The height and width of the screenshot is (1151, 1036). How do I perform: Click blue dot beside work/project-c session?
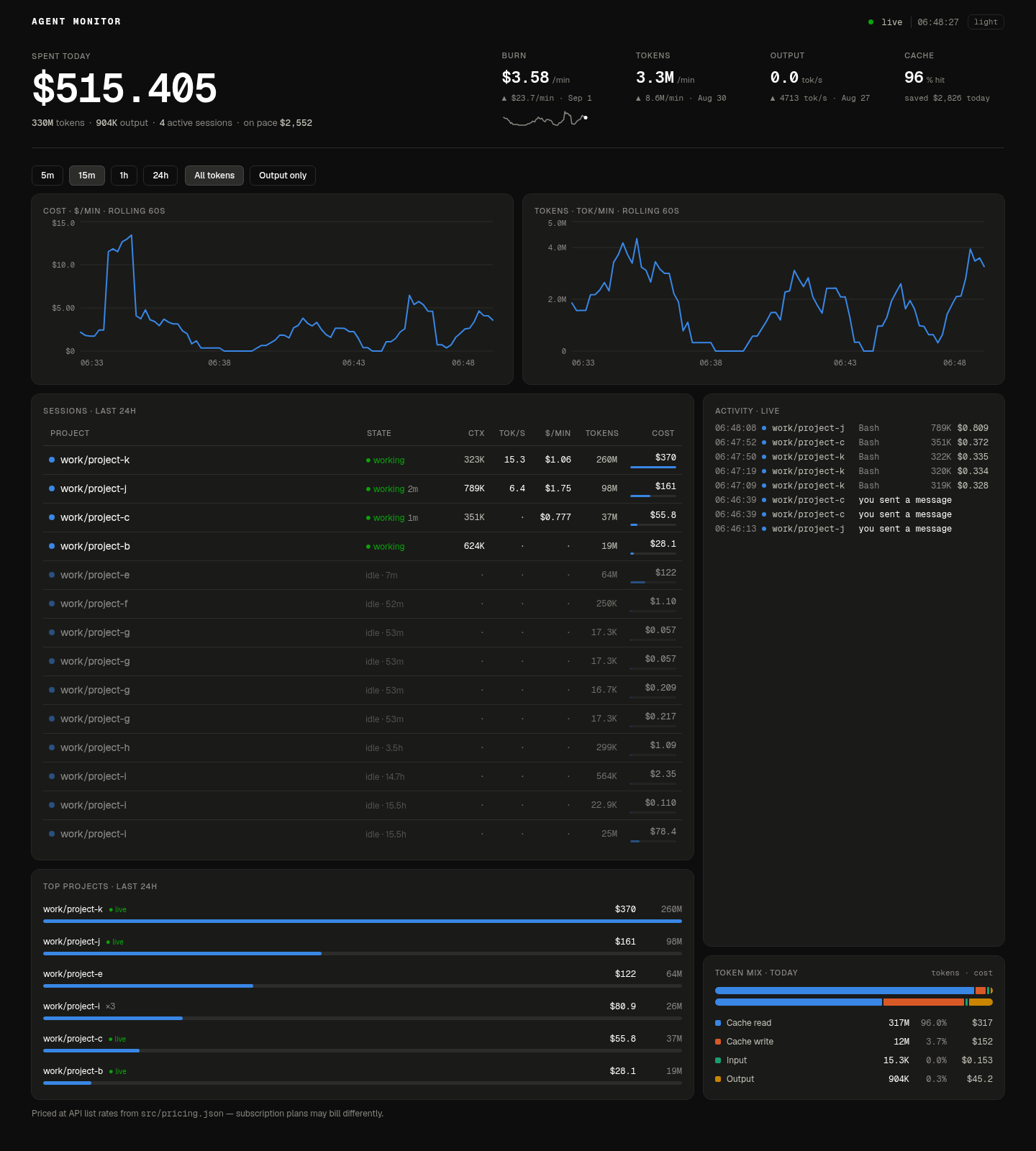52,517
